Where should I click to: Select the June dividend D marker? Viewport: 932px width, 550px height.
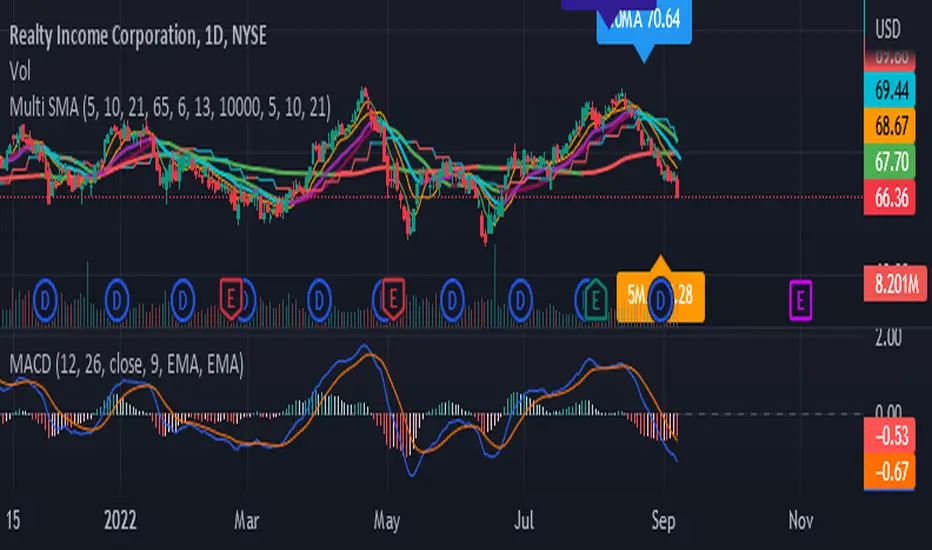(x=452, y=300)
